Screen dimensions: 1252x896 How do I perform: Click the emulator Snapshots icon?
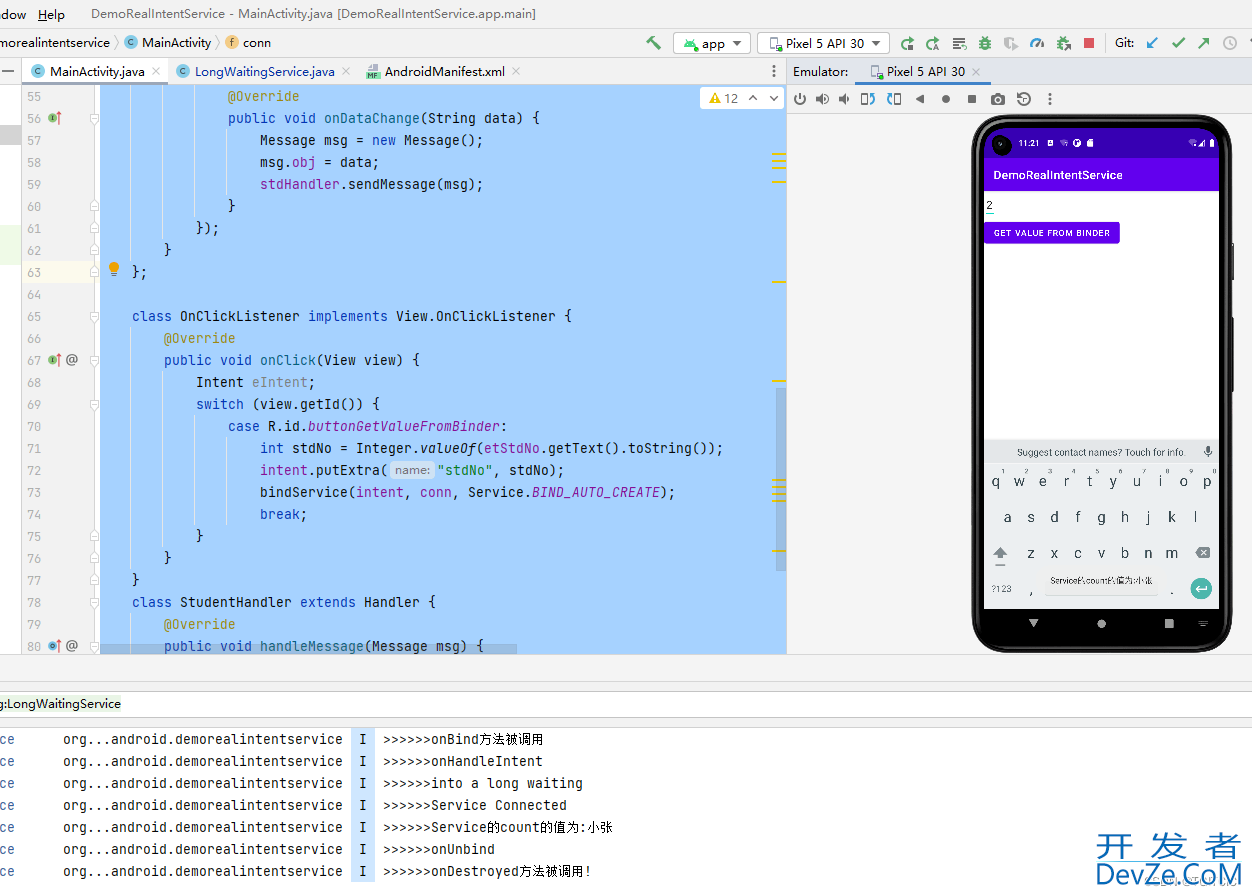[x=1024, y=99]
